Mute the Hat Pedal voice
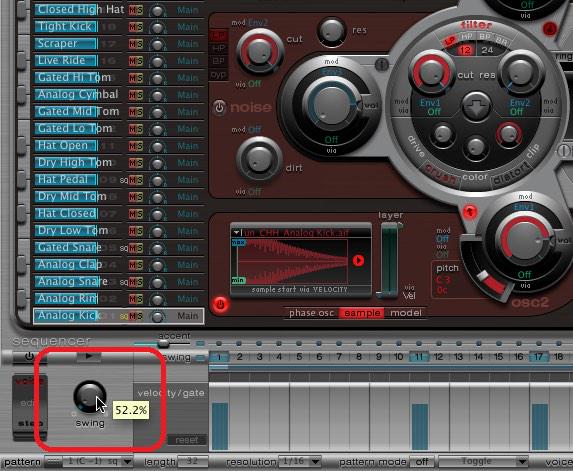Image resolution: width=573 pixels, height=471 pixels. (x=132, y=180)
